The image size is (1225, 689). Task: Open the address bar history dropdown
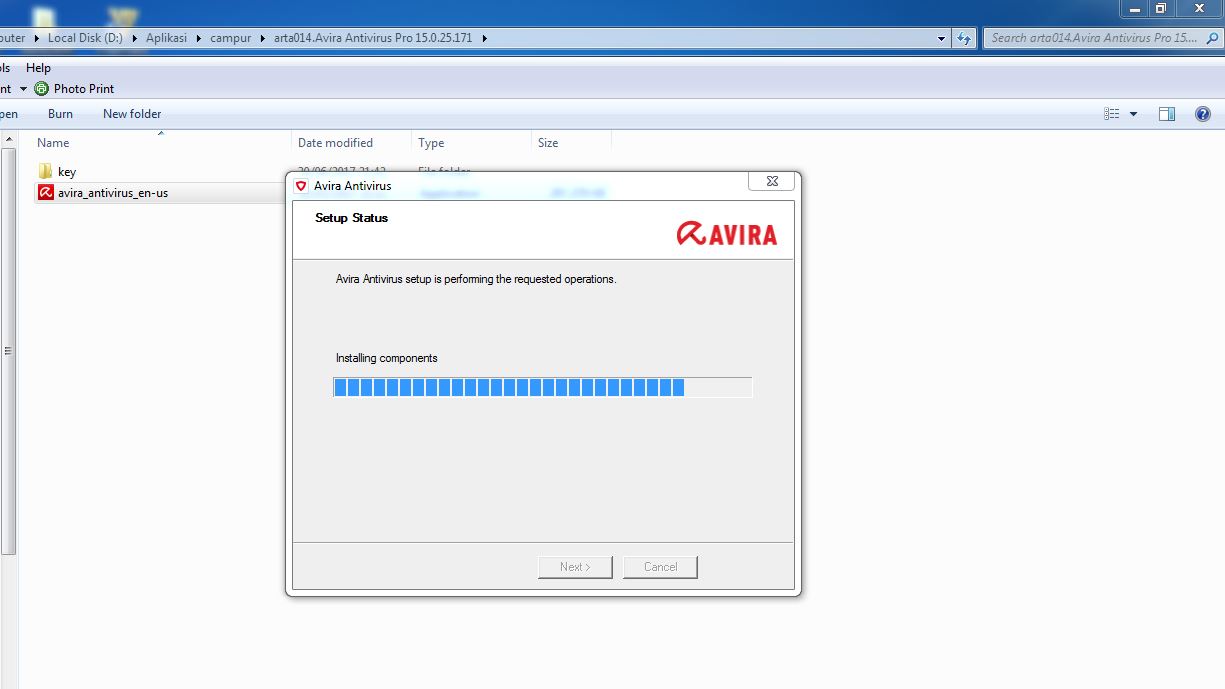click(942, 38)
